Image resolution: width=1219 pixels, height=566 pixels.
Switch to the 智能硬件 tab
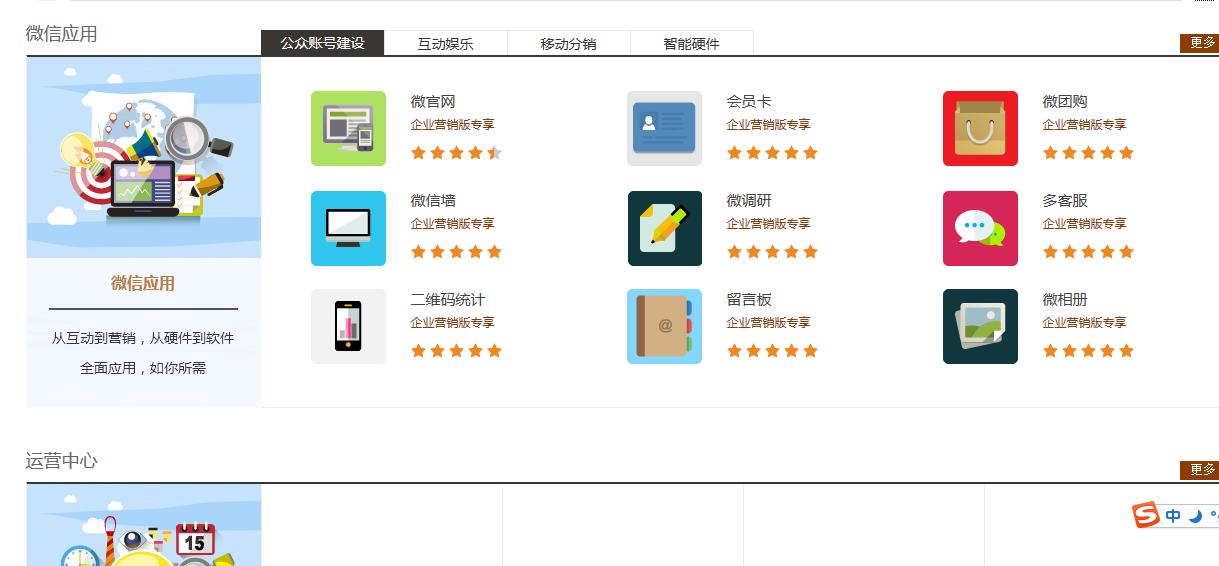(692, 43)
